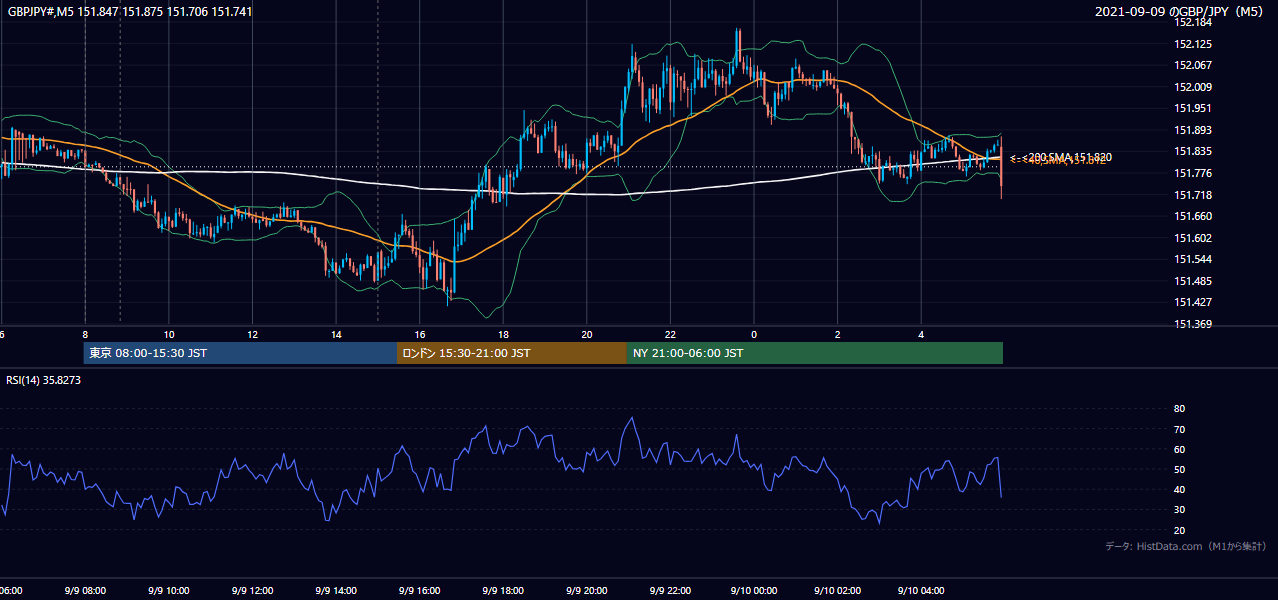Viewport: 1278px width, 600px height.
Task: Click RSI scale level 30
Action: pyautogui.click(x=1179, y=510)
